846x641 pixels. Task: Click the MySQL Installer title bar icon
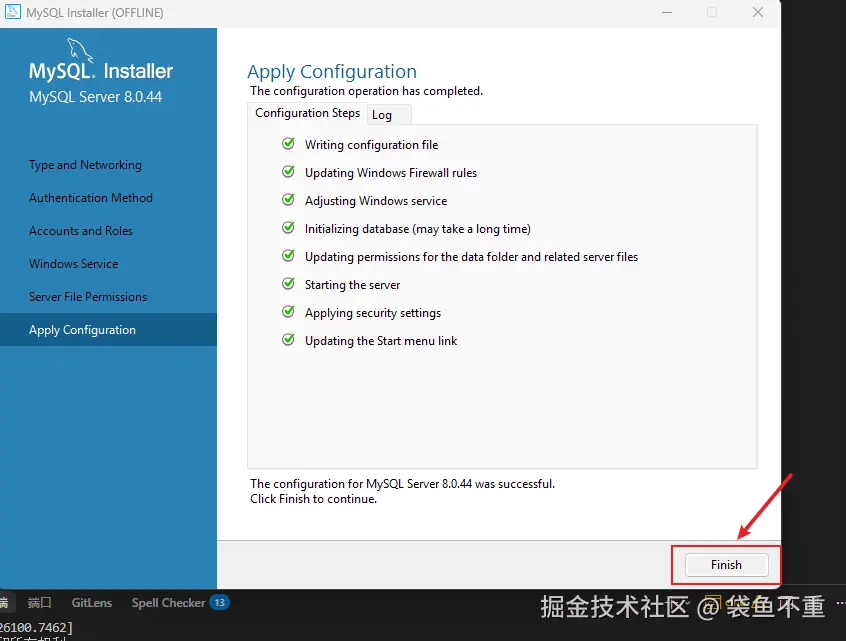[12, 12]
